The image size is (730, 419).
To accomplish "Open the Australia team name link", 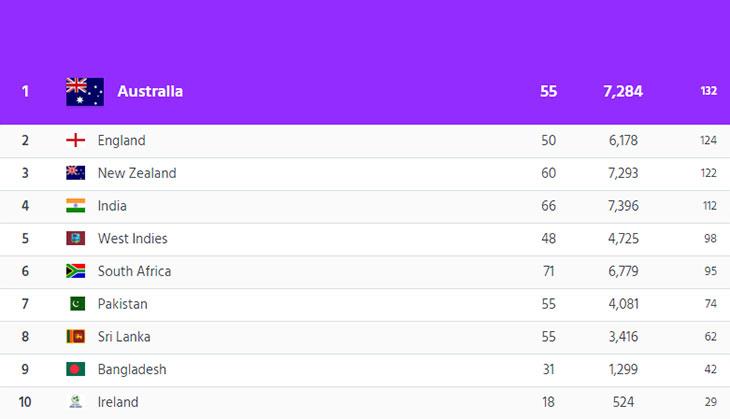I will pos(150,91).
